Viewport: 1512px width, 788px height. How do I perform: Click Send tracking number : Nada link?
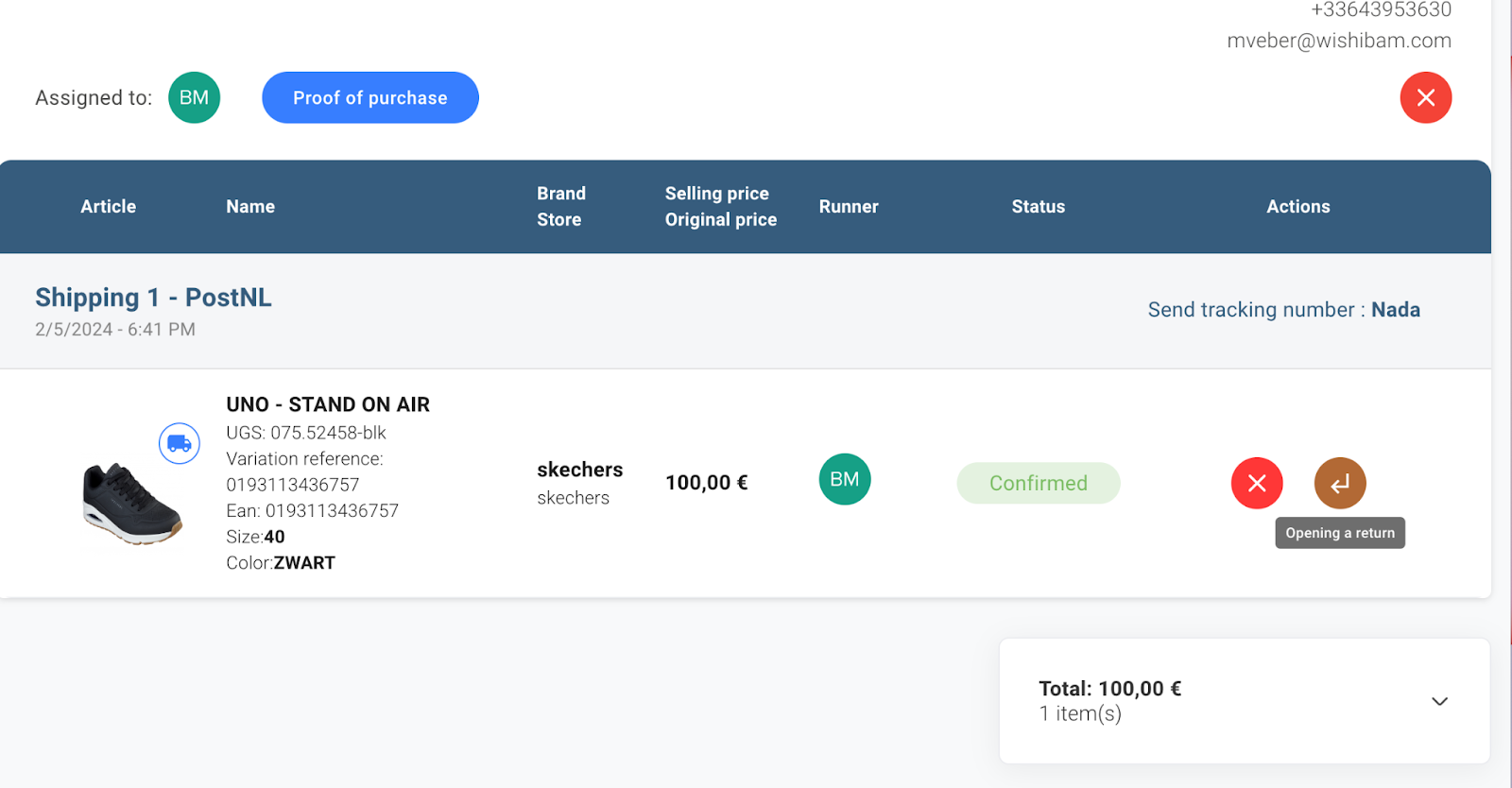(1283, 310)
